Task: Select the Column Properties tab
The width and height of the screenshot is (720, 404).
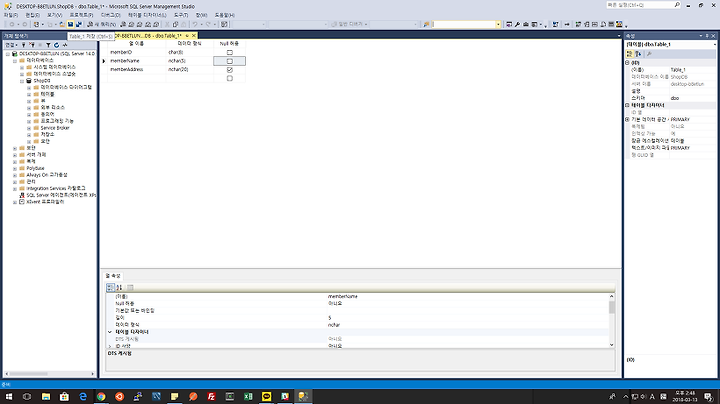Action: point(113,276)
